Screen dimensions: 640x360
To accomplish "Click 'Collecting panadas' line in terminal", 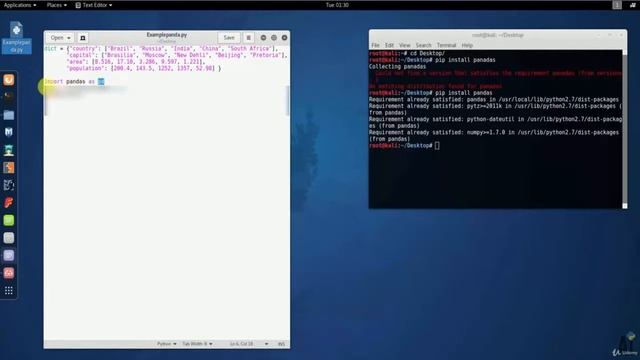I will point(397,67).
